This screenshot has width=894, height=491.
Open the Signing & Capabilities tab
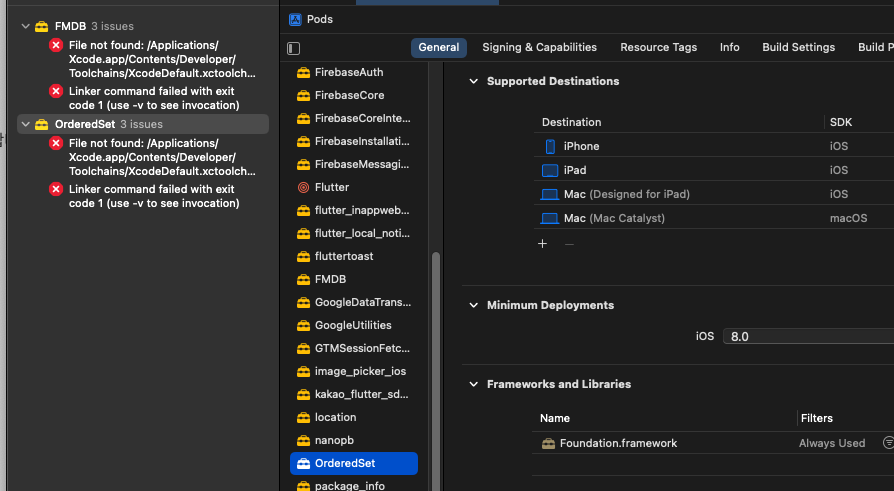click(x=539, y=47)
